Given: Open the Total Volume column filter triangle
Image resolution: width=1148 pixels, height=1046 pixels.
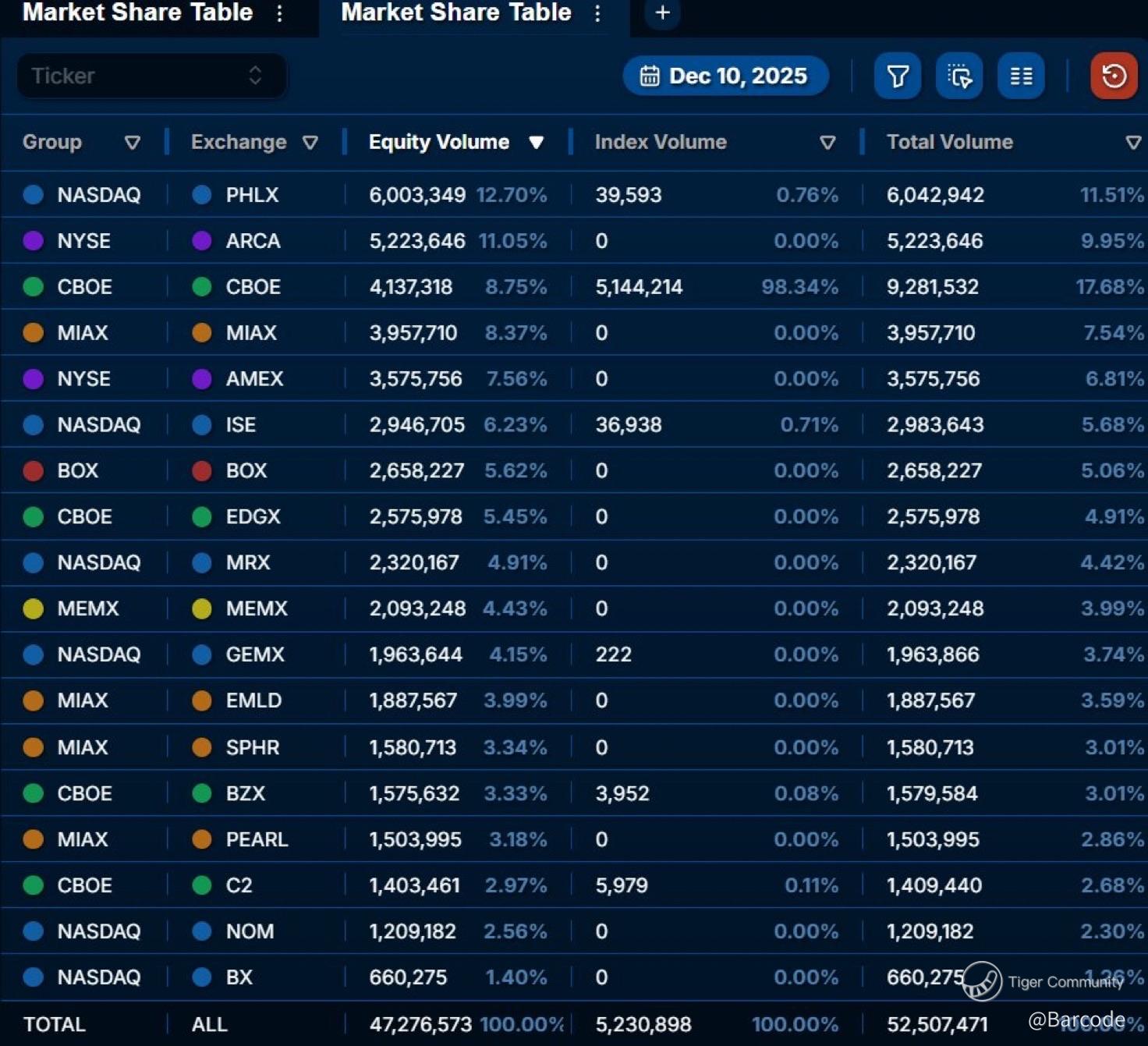Looking at the screenshot, I should (x=1133, y=142).
